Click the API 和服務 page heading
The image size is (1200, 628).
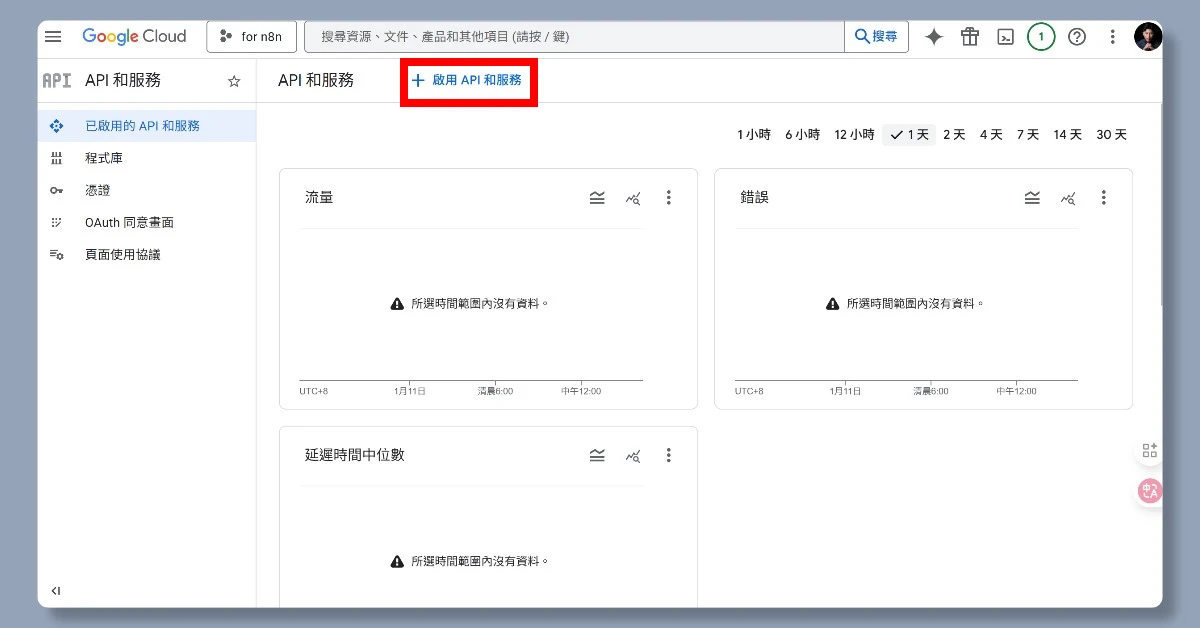coord(316,80)
